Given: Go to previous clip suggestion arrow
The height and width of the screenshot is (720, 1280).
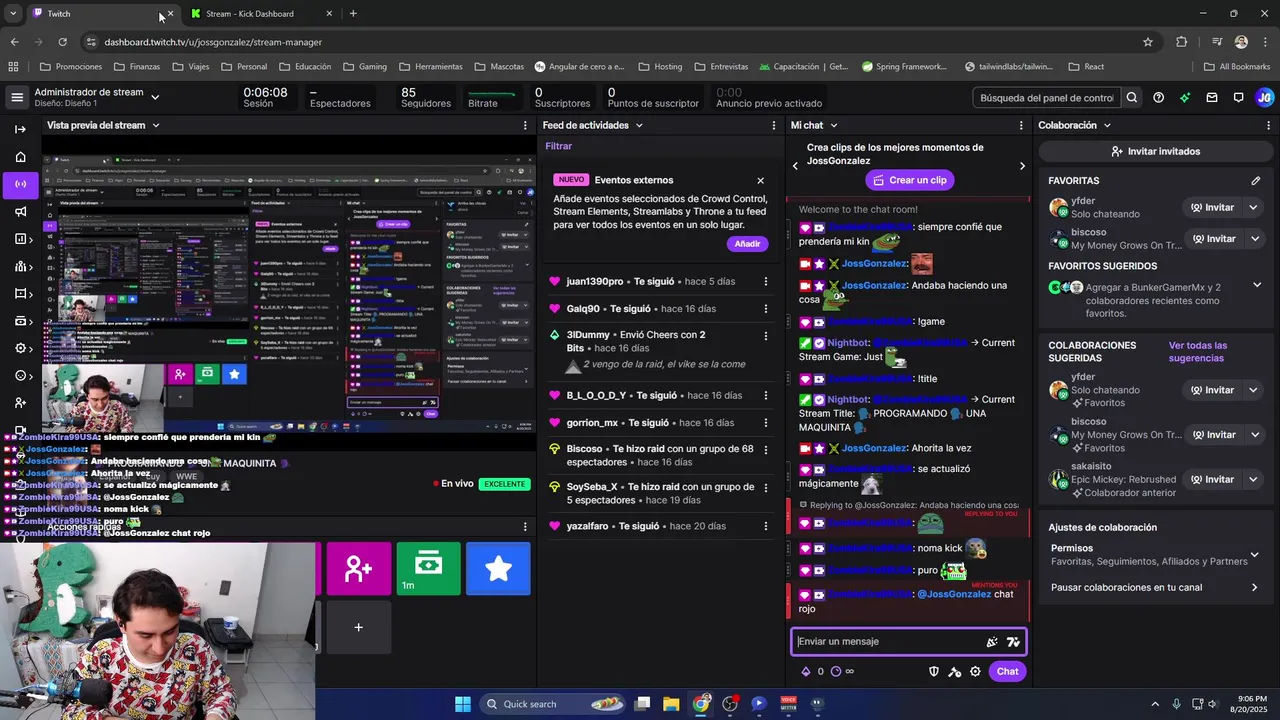Looking at the screenshot, I should click(796, 166).
